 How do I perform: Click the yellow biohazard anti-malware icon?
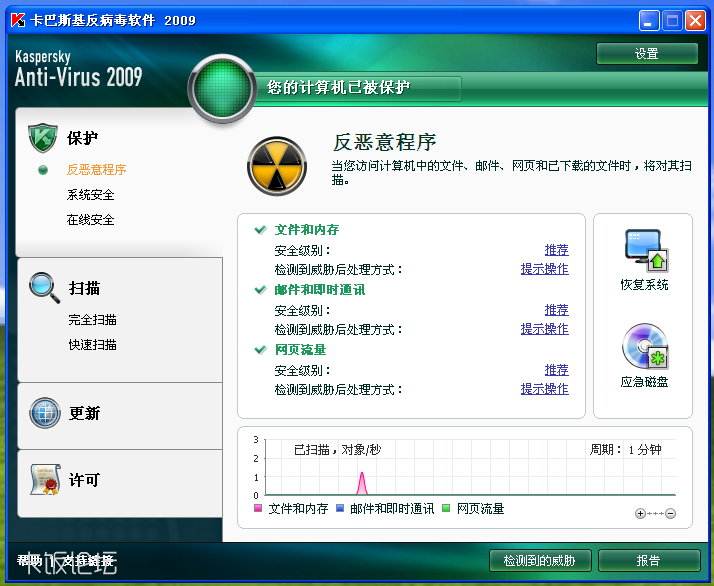tap(276, 166)
